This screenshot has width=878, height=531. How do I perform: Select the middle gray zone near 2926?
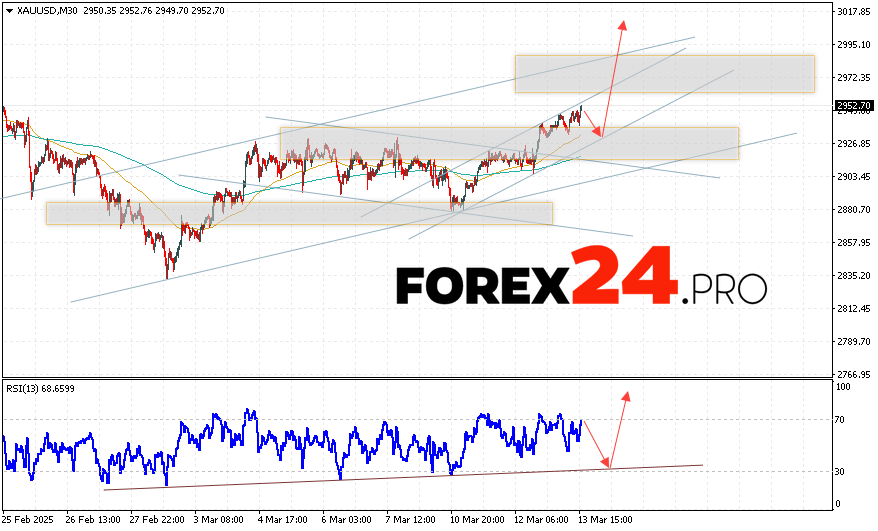point(508,142)
